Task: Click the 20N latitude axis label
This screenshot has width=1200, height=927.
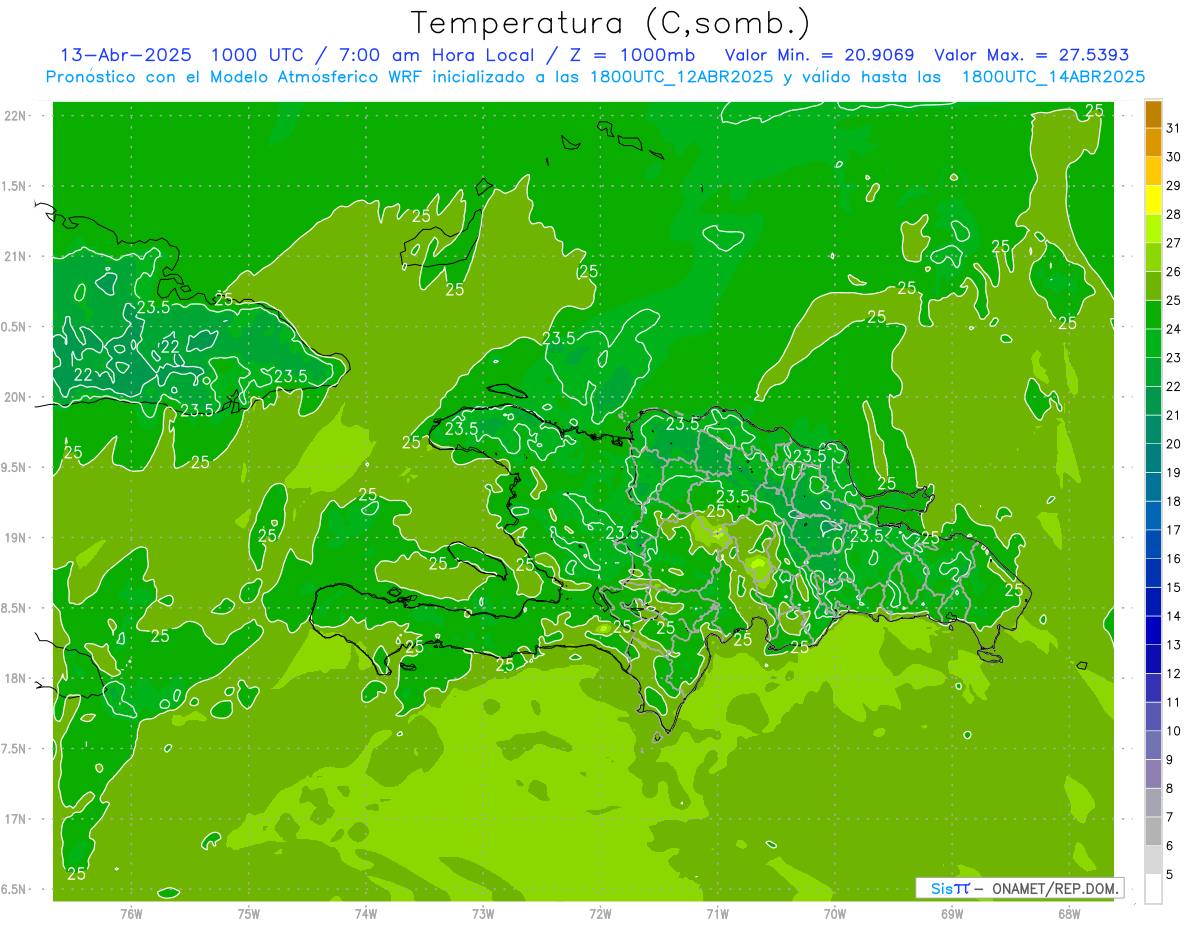Action: coord(16,398)
